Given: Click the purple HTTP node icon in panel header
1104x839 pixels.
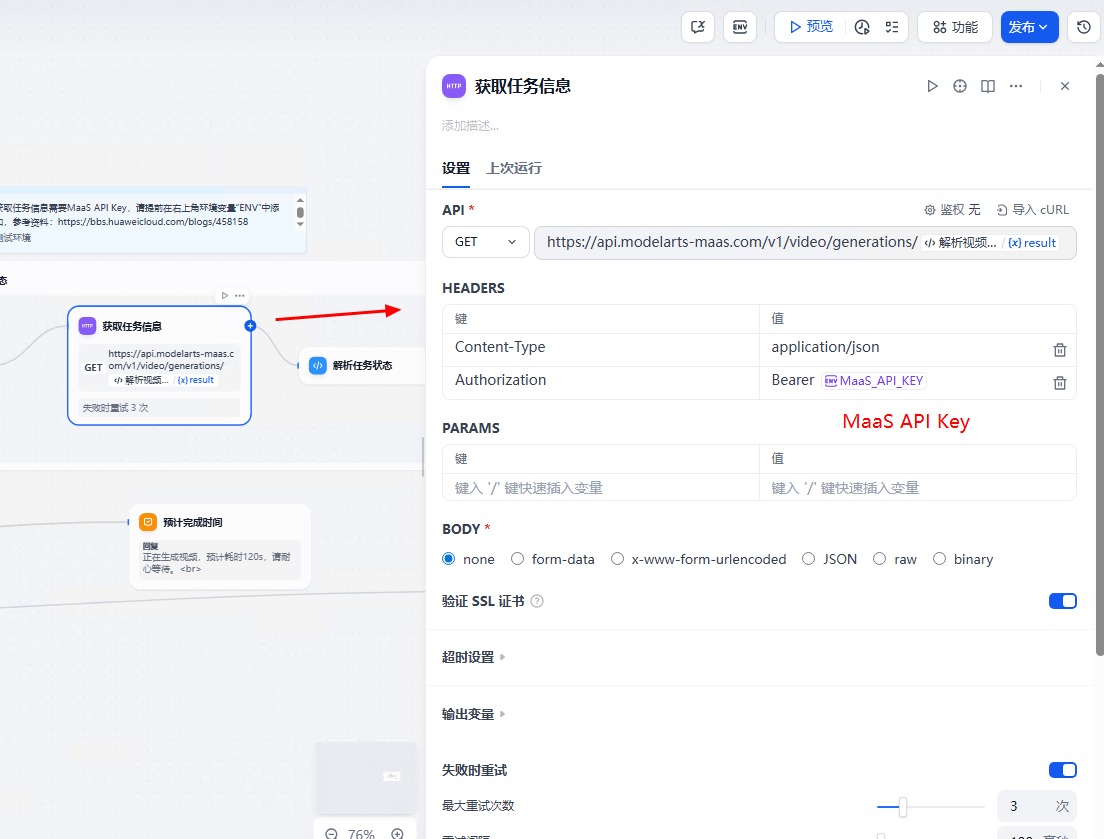Looking at the screenshot, I should tap(454, 86).
